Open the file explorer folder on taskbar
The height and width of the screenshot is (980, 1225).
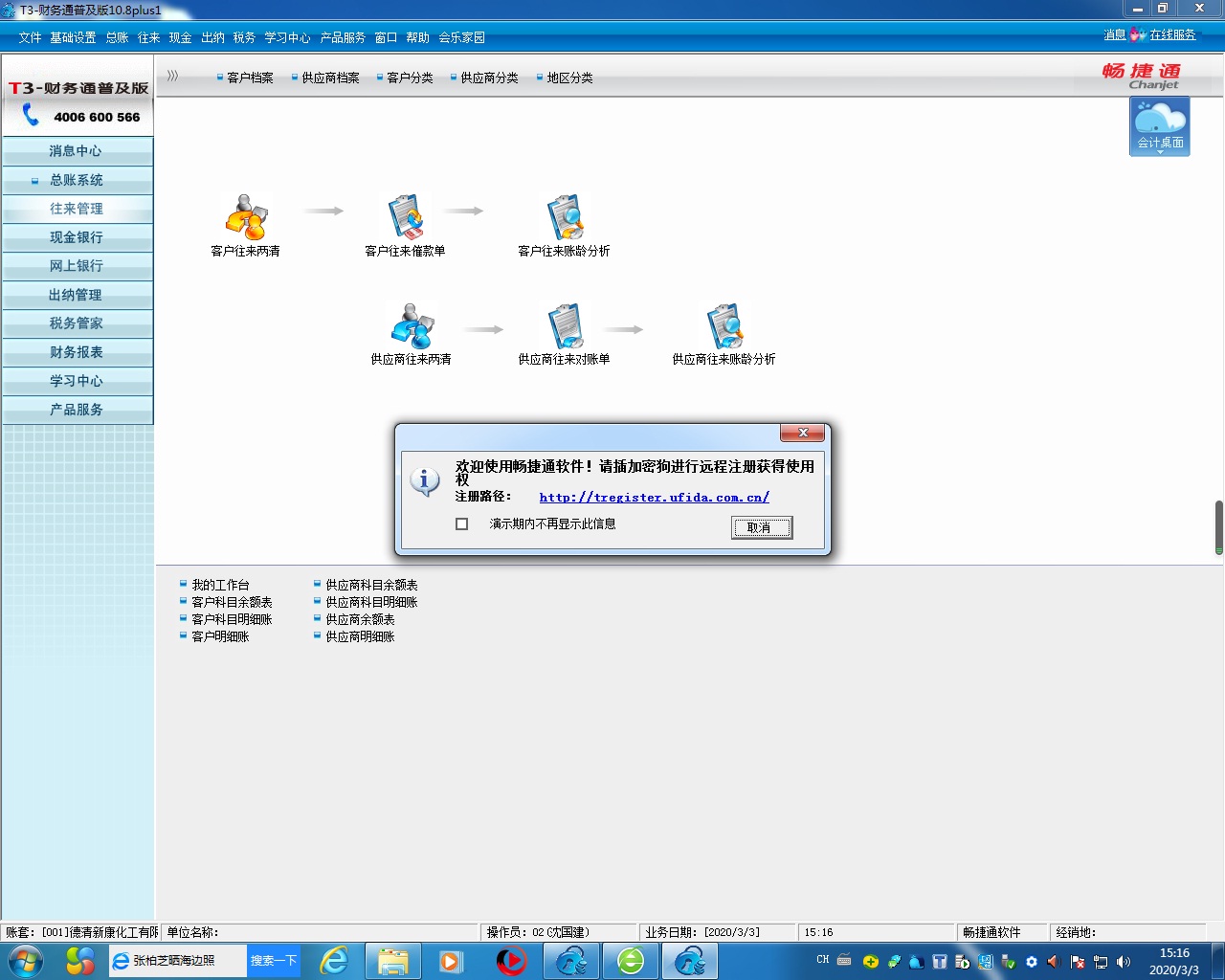click(x=392, y=961)
